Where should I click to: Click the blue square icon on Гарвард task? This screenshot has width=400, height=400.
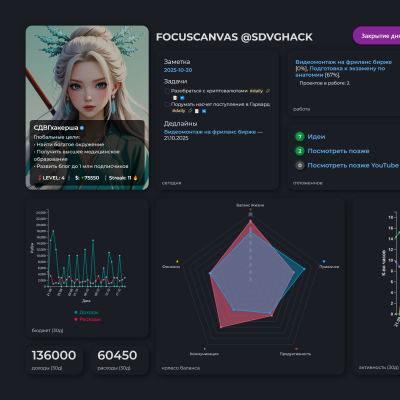click(x=204, y=111)
